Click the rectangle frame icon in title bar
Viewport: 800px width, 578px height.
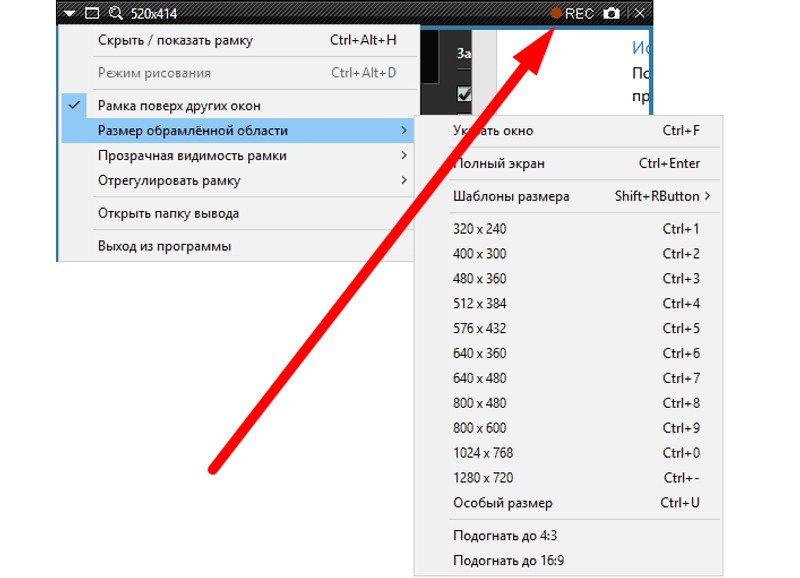point(92,14)
